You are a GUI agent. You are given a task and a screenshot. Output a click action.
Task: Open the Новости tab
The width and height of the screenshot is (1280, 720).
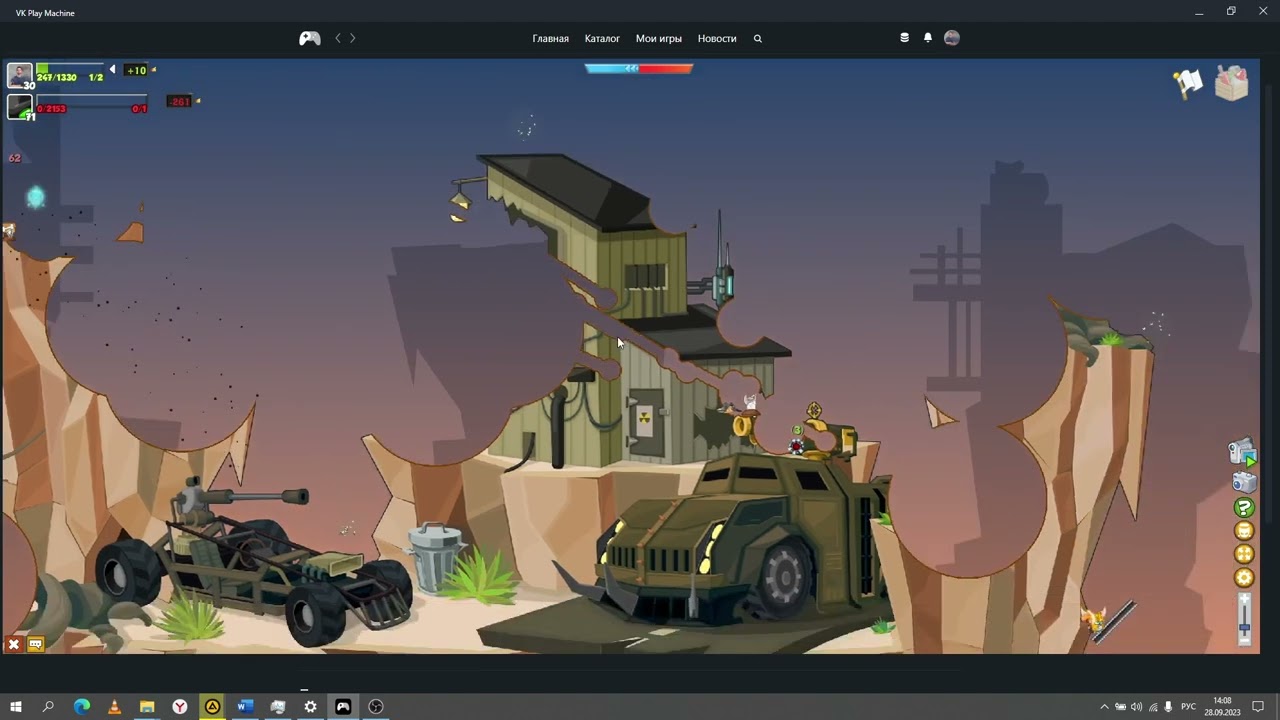[x=717, y=38]
